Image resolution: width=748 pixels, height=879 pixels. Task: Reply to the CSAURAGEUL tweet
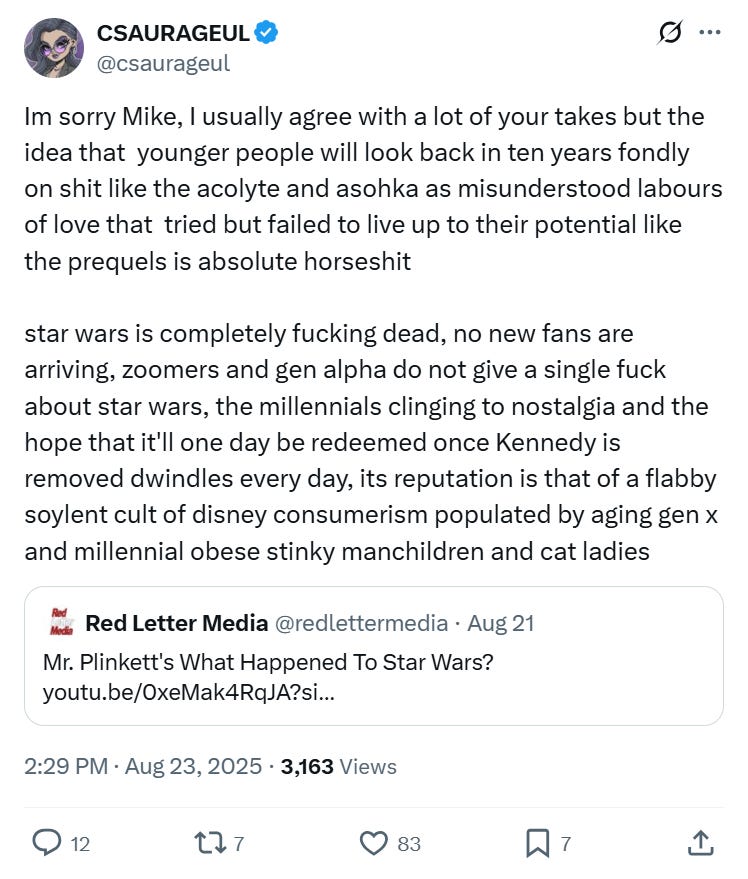coord(47,843)
